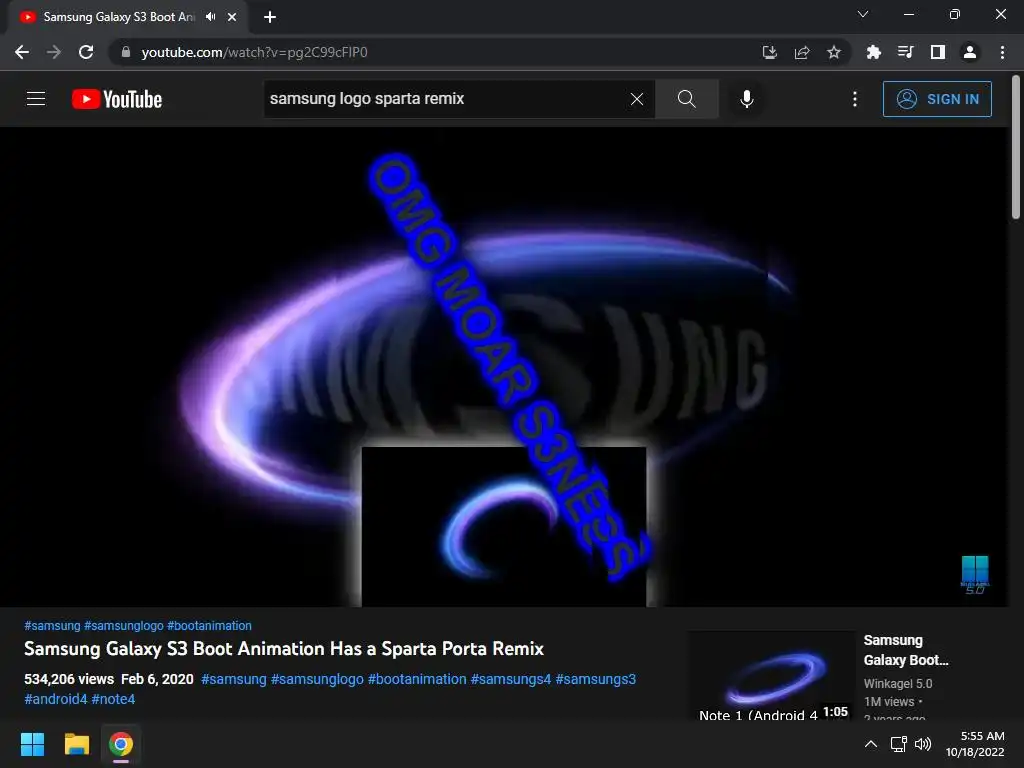
Task: Open File Explorer from taskbar
Action: click(x=76, y=744)
